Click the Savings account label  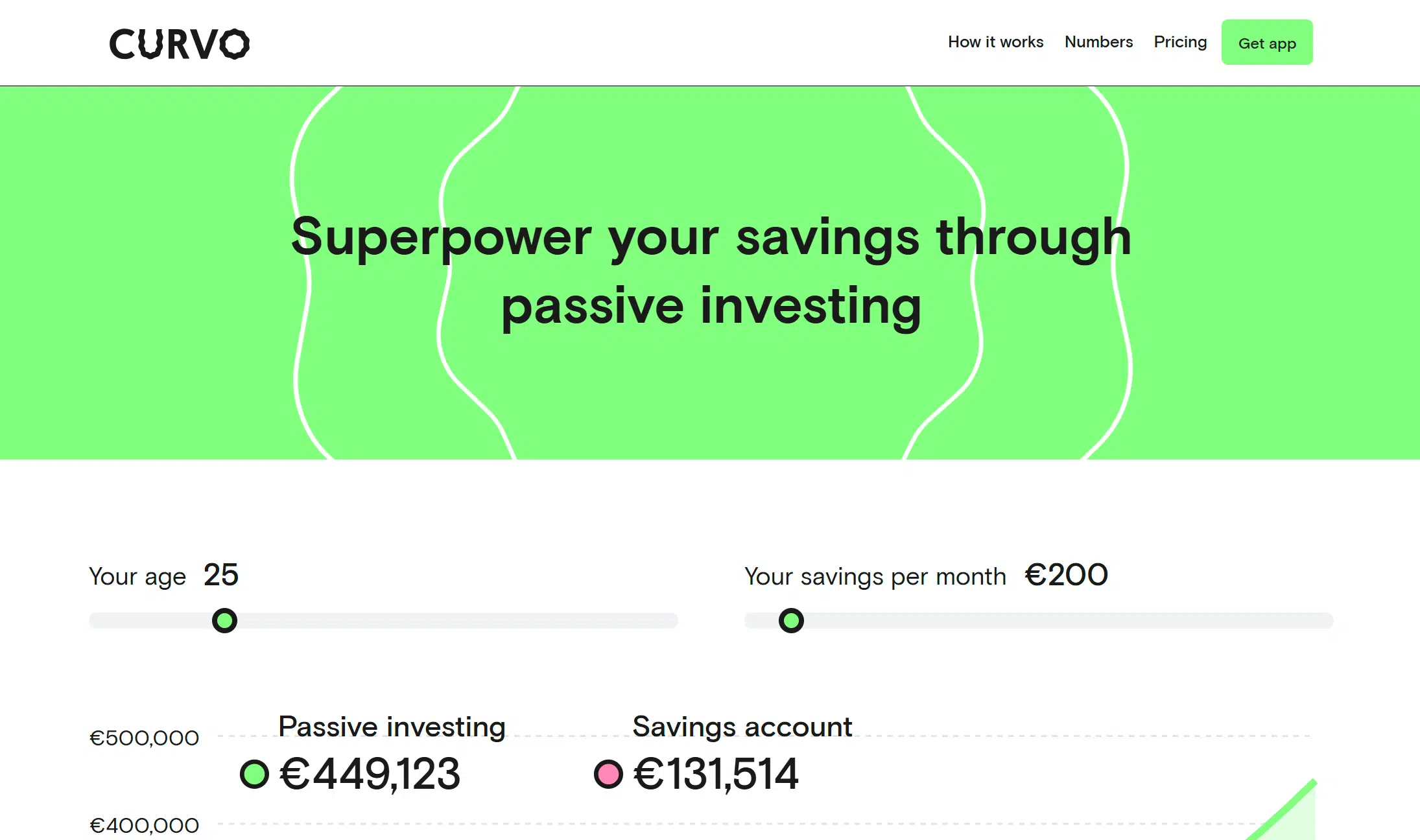point(742,727)
